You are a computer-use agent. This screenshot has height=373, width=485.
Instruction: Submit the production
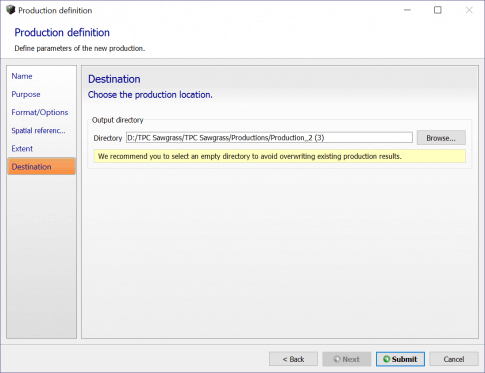click(x=400, y=359)
